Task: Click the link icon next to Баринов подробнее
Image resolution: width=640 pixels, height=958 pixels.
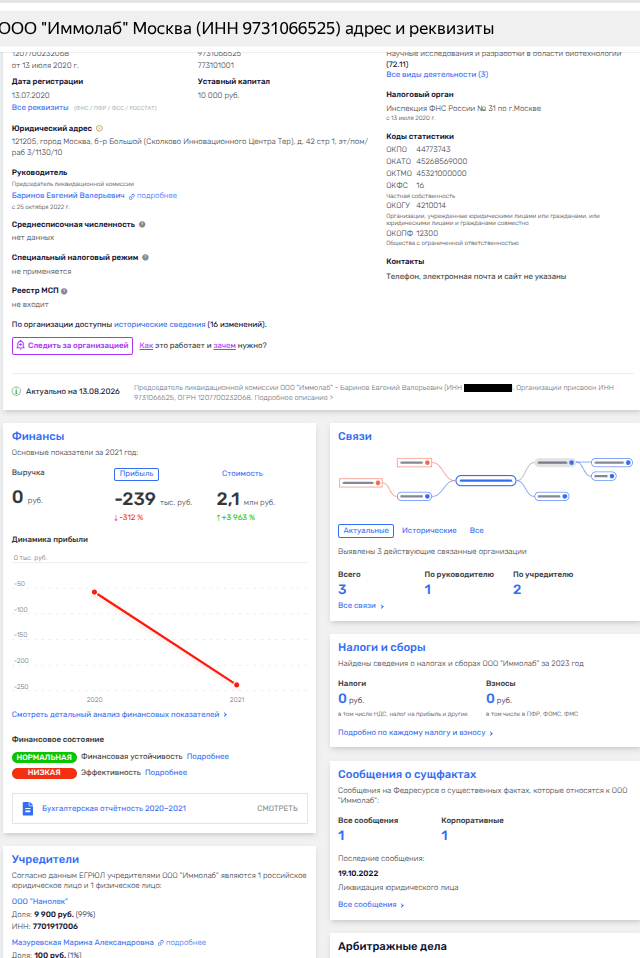Action: [131, 196]
